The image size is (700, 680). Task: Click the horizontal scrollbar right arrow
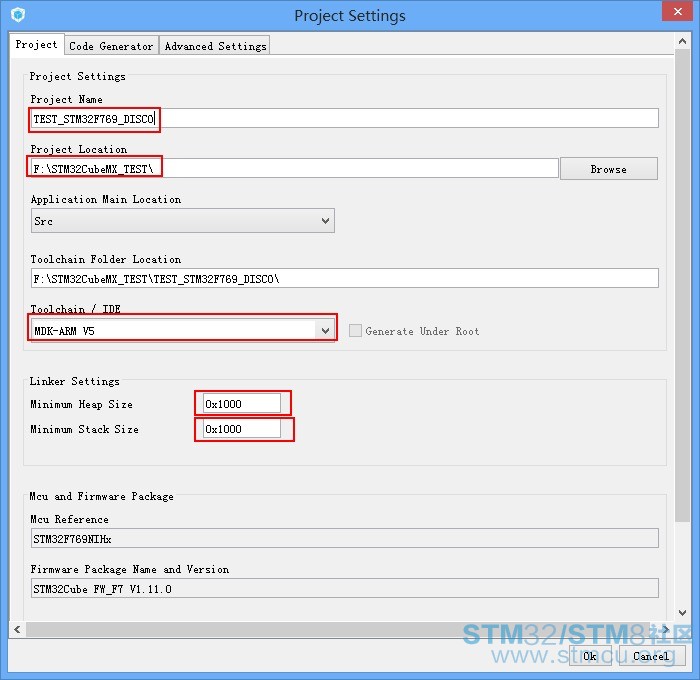click(x=666, y=629)
